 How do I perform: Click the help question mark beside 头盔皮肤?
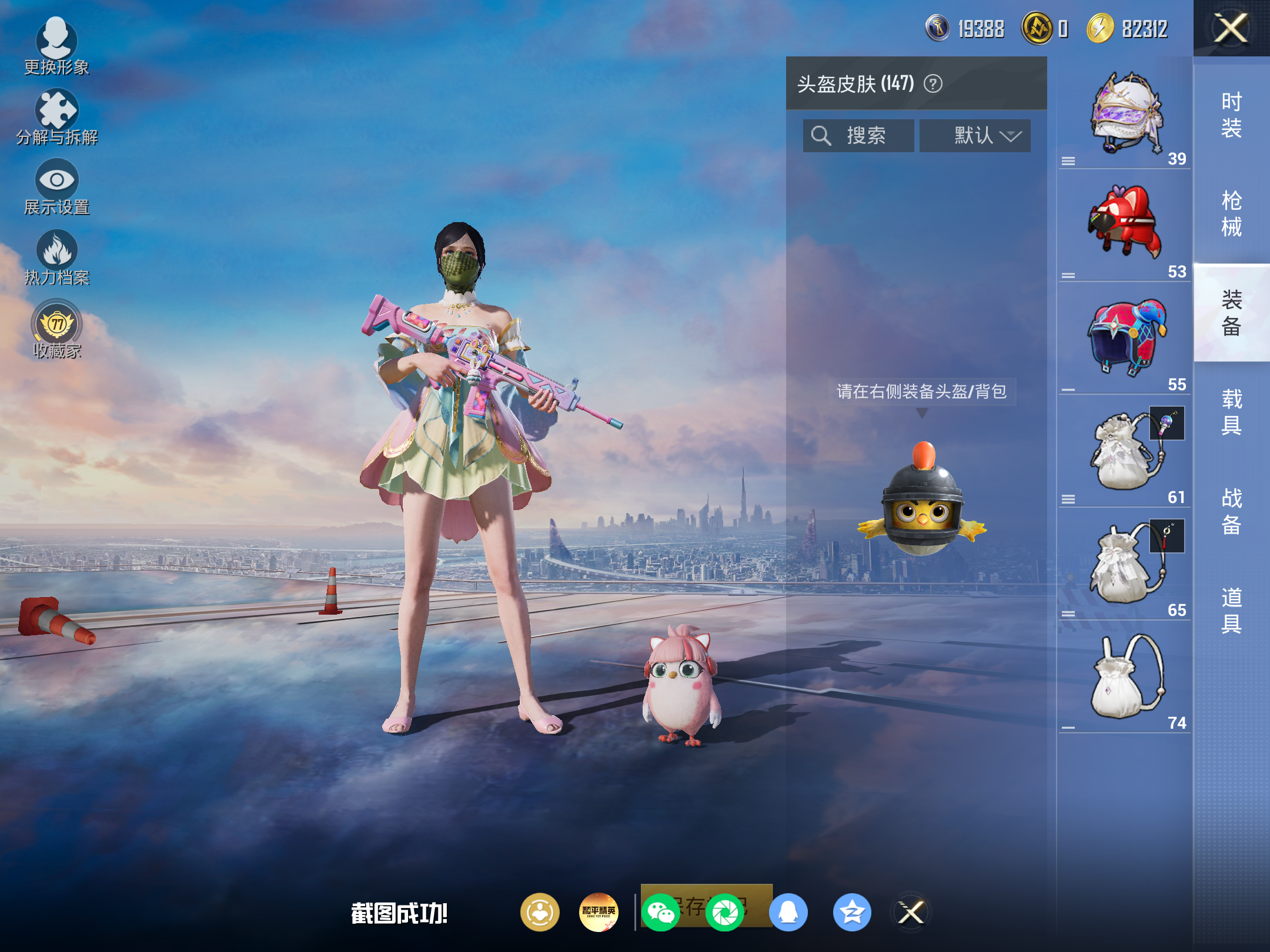(x=933, y=83)
